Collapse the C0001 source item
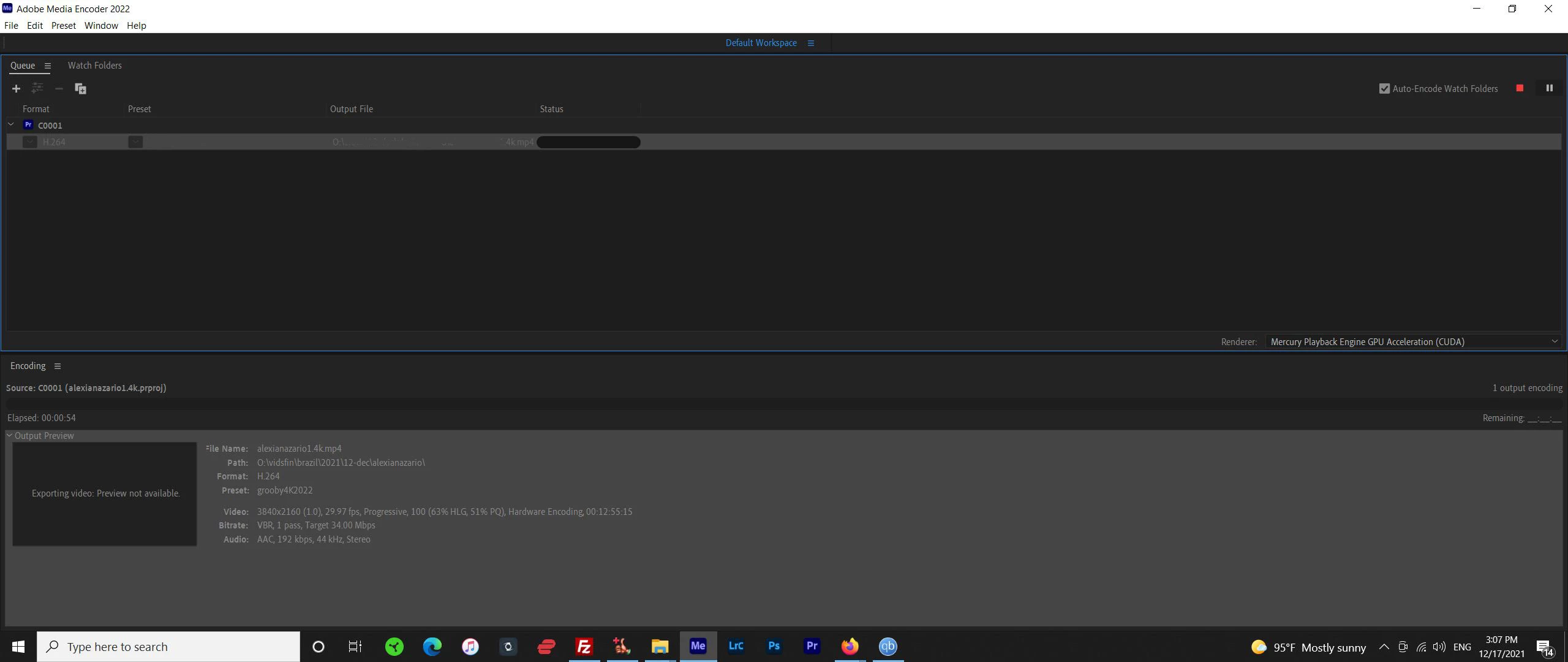1568x662 pixels. coord(11,124)
